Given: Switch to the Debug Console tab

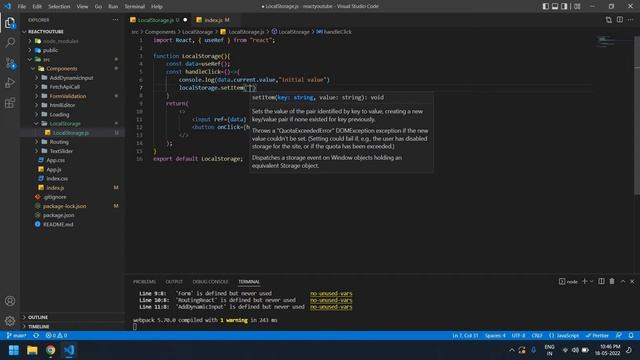Looking at the screenshot, I should click(210, 282).
